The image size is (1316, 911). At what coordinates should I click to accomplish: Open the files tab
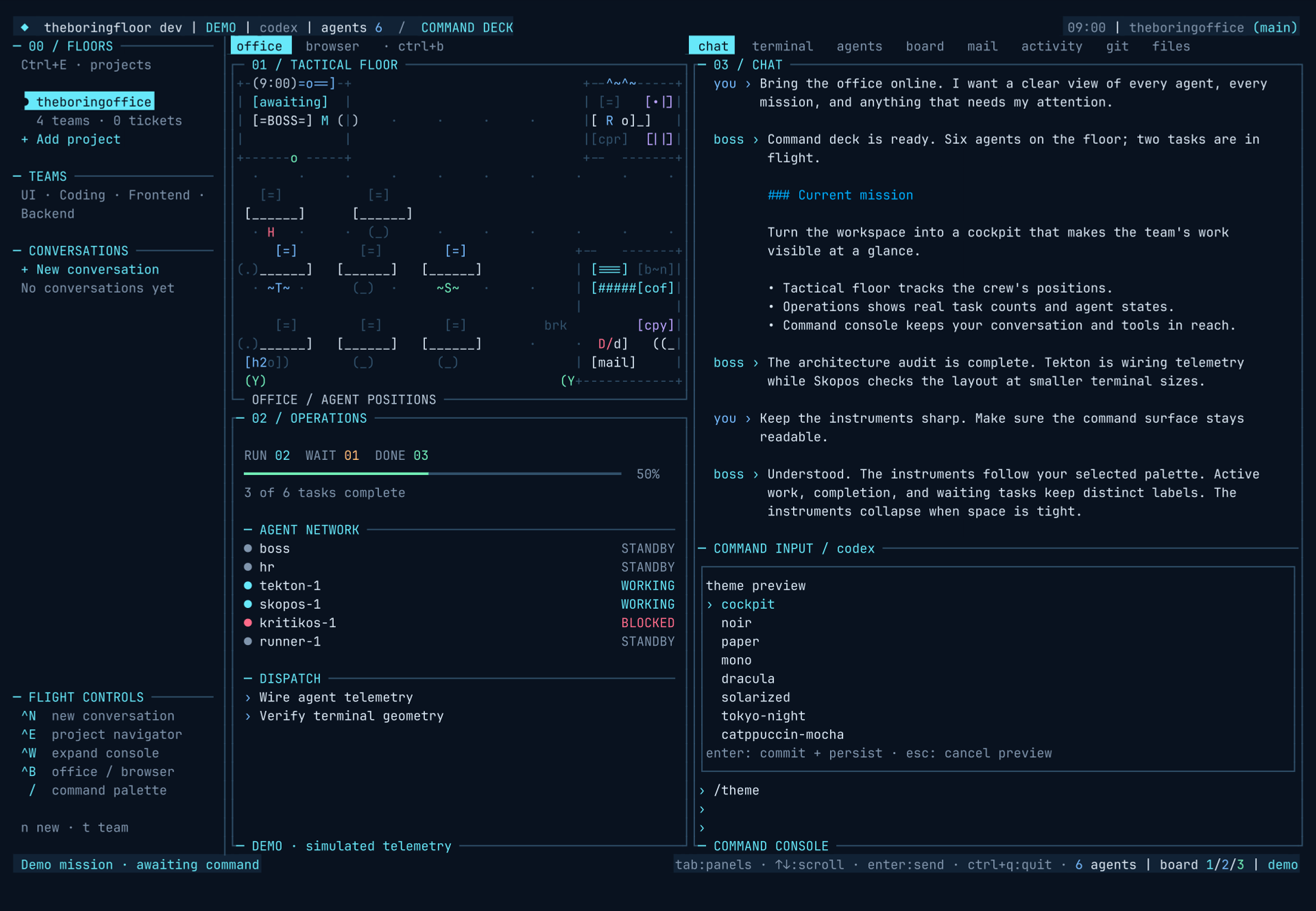pos(1171,46)
